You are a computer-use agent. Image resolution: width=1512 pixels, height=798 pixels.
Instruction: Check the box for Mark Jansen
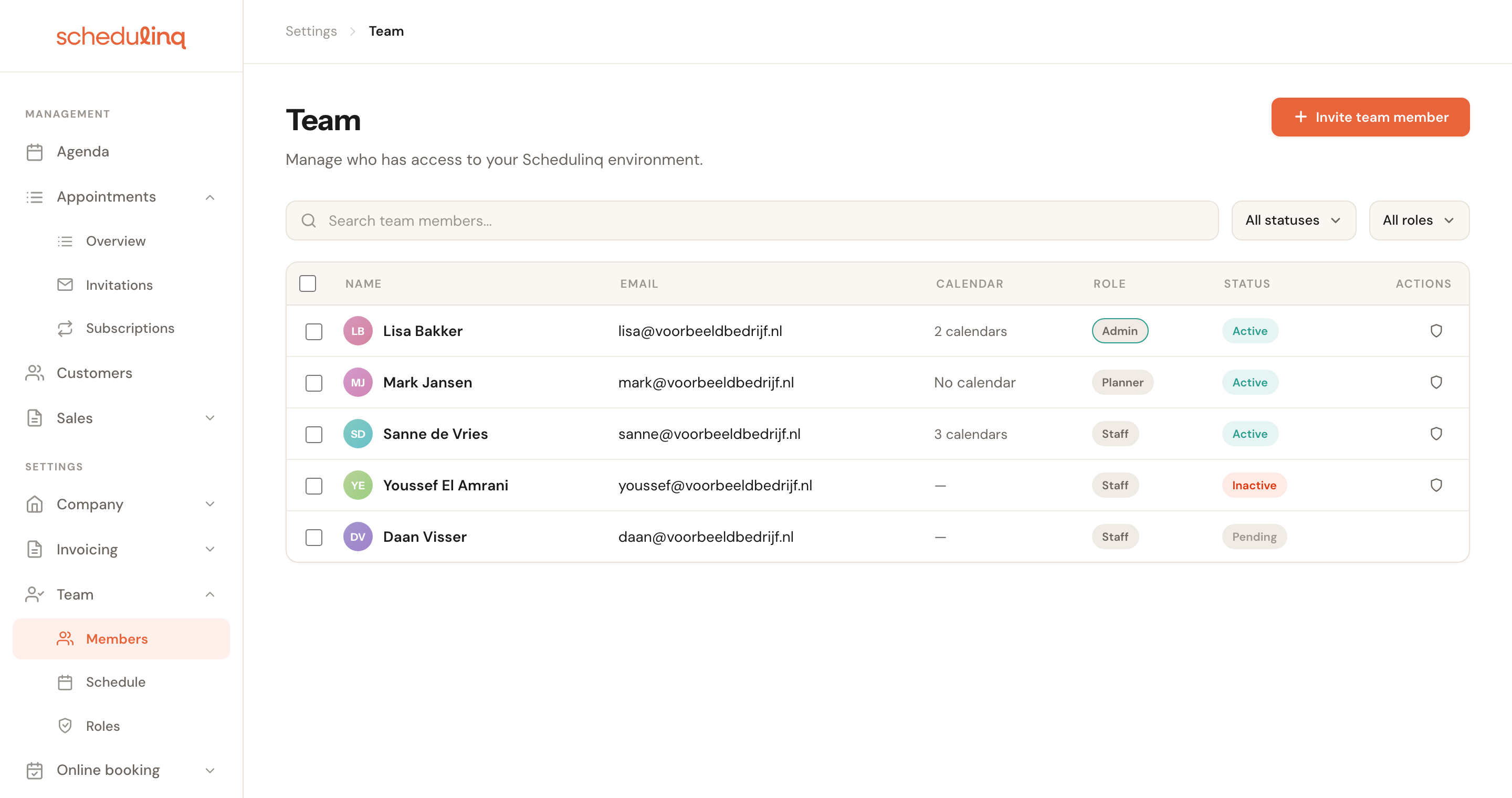point(314,383)
